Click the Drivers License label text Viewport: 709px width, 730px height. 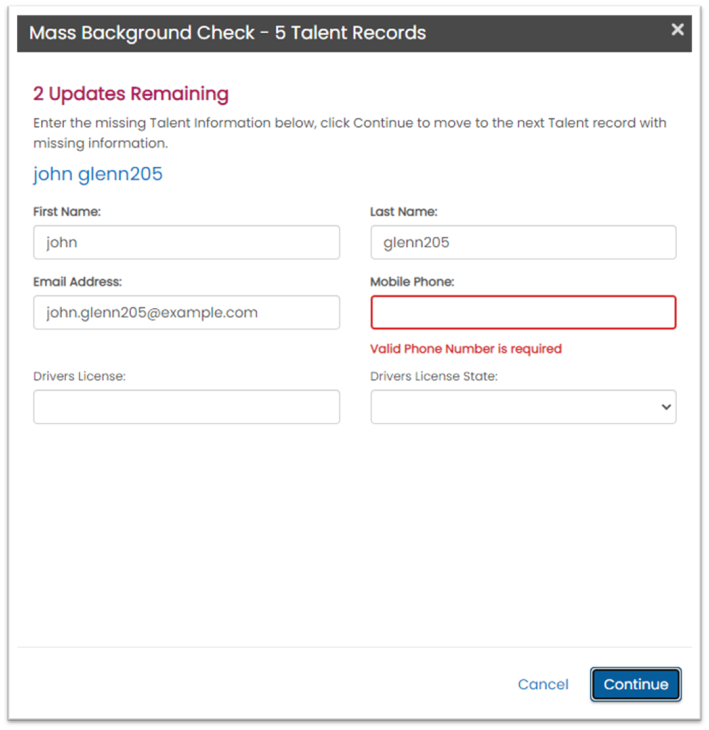[x=80, y=376]
